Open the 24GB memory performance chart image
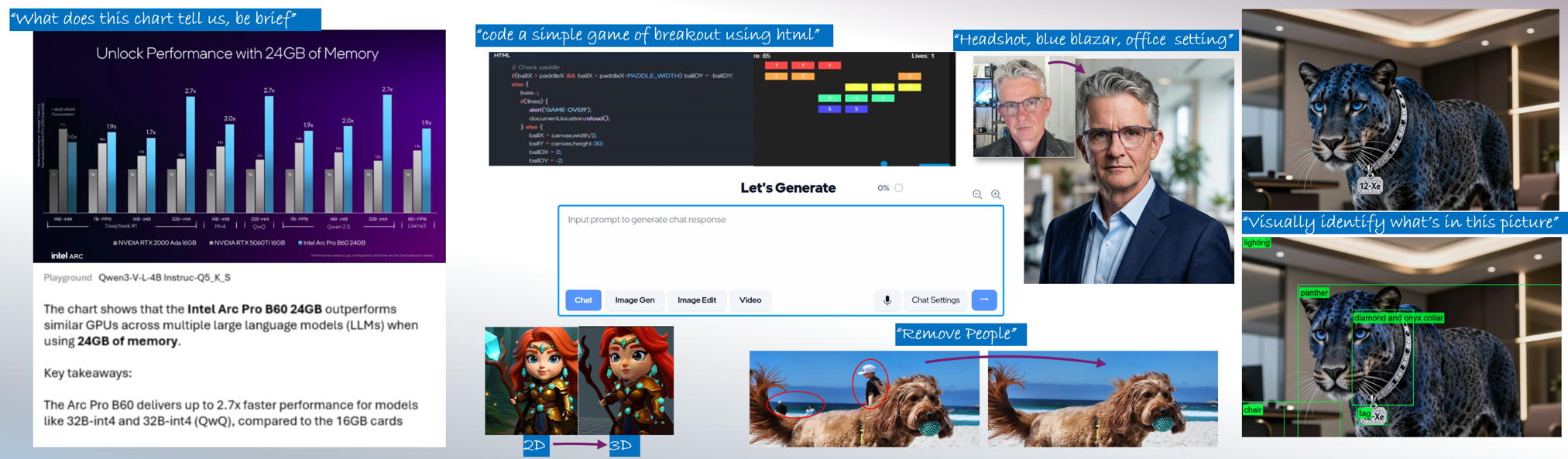Screen dimensions: 1568x459 [x=239, y=146]
